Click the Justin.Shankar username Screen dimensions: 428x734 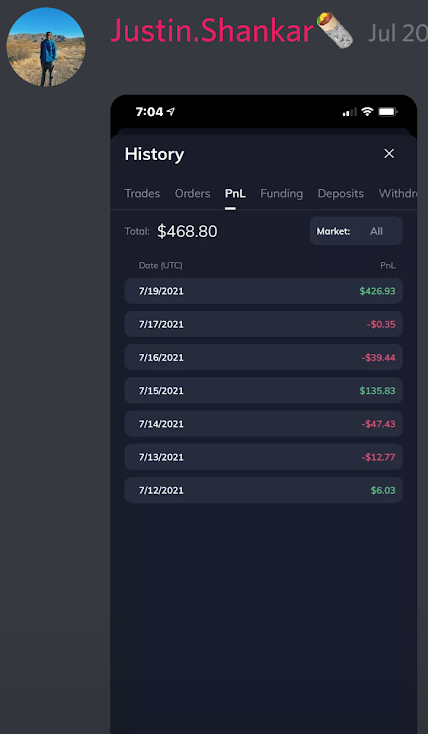(x=212, y=31)
